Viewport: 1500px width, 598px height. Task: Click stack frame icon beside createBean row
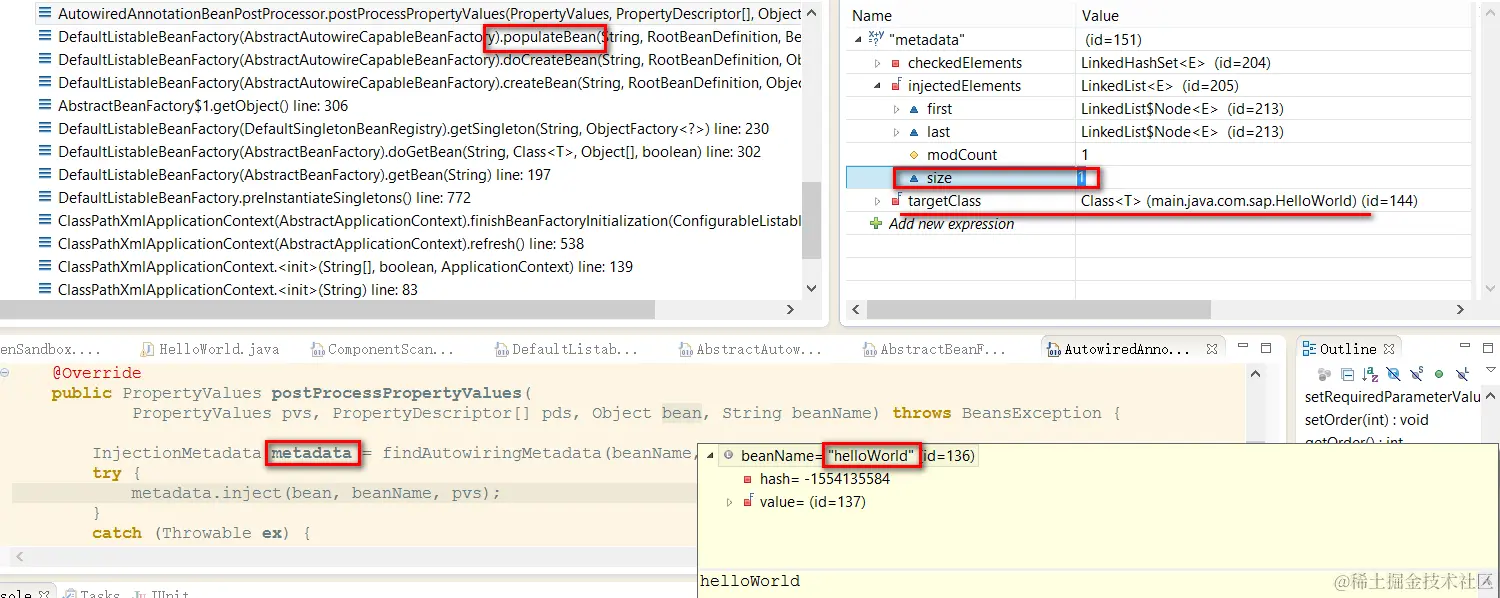pyautogui.click(x=44, y=83)
